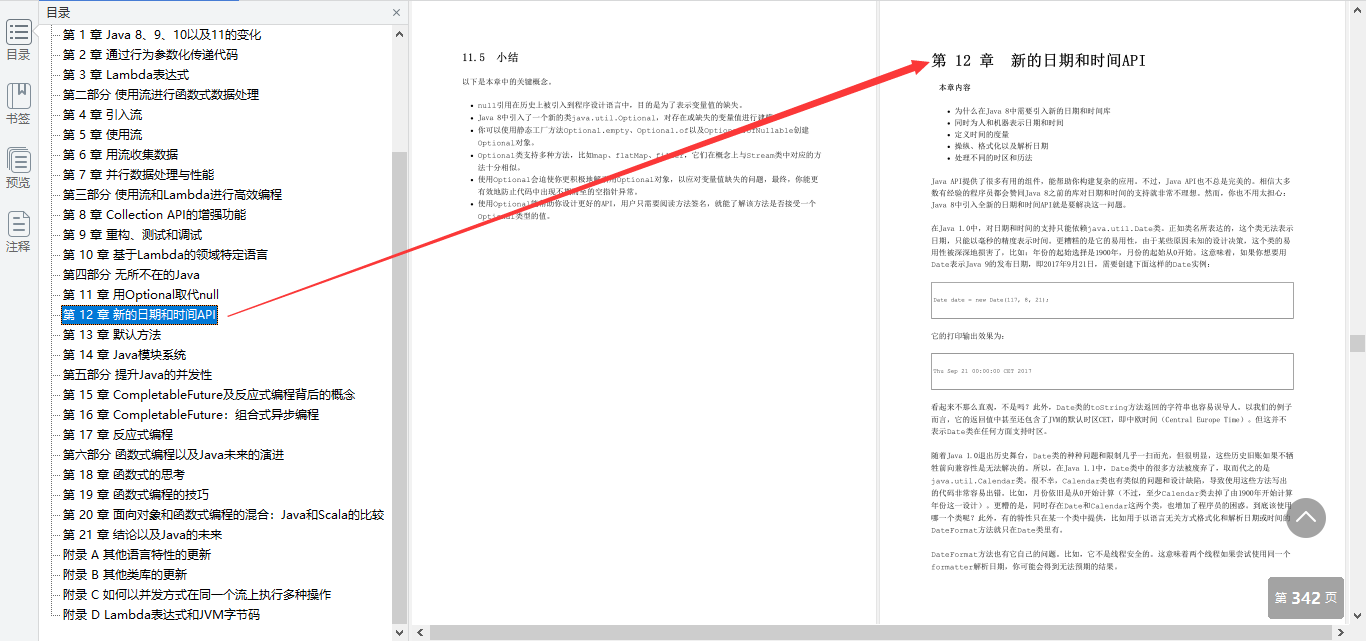This screenshot has height=641, width=1366.
Task: Click the Date date = new Date code box
Action: [x=1112, y=300]
